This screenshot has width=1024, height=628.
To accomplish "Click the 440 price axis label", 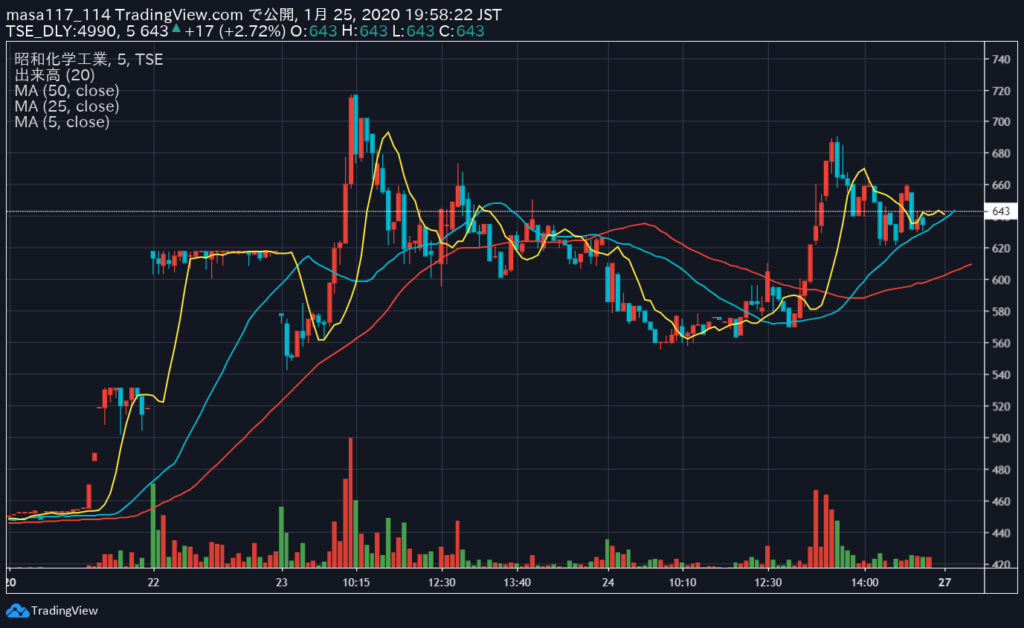I will 1000,533.
